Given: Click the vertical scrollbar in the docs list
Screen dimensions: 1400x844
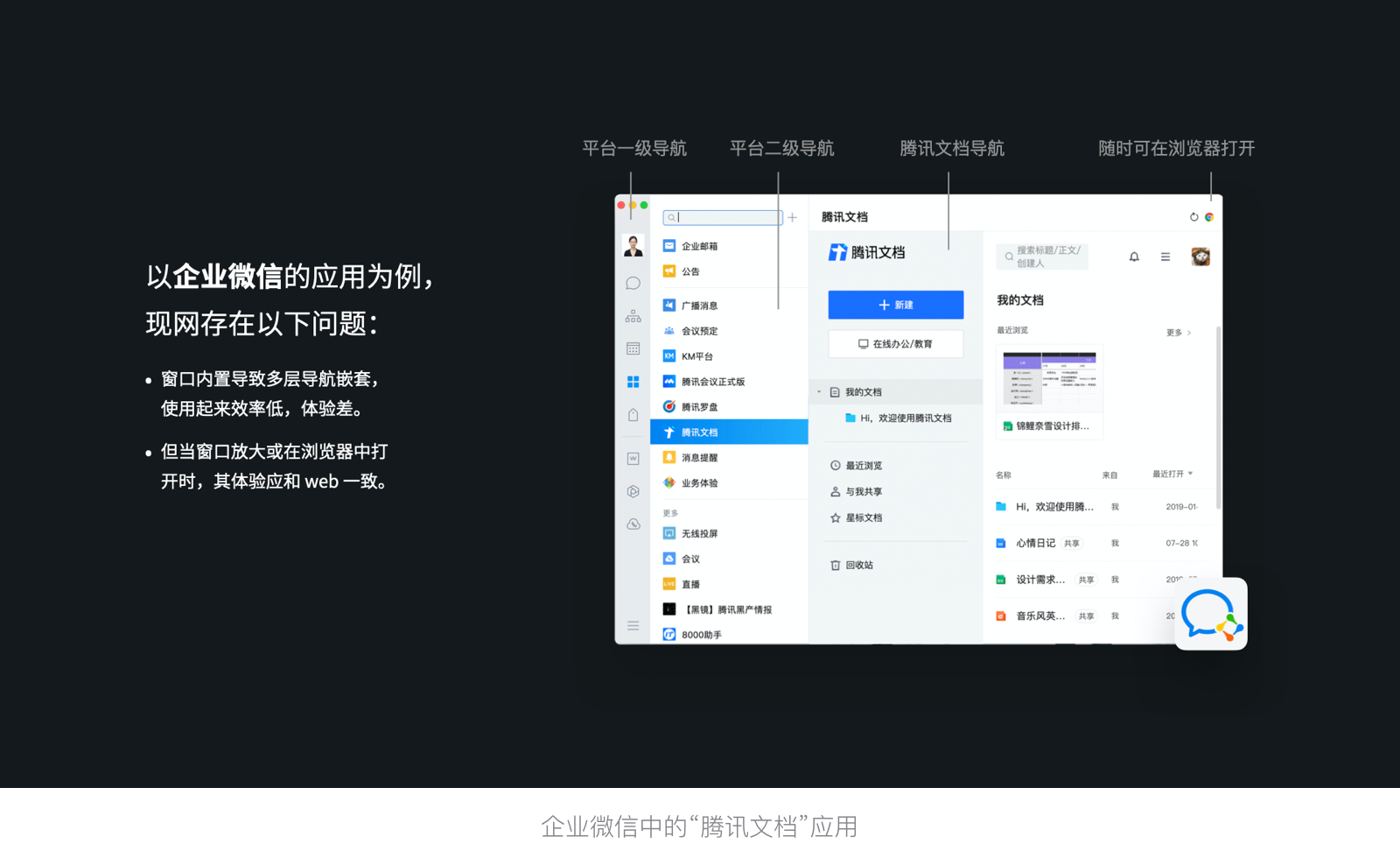Looking at the screenshot, I should click(1218, 418).
